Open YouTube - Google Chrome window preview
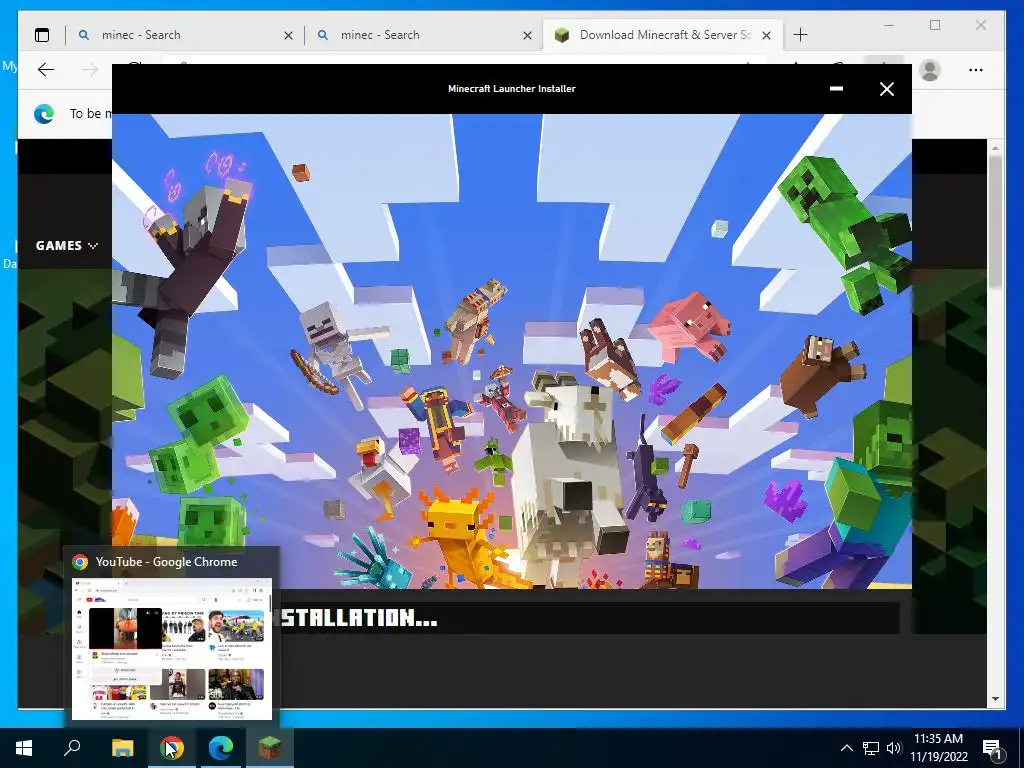This screenshot has width=1024, height=768. [172, 636]
